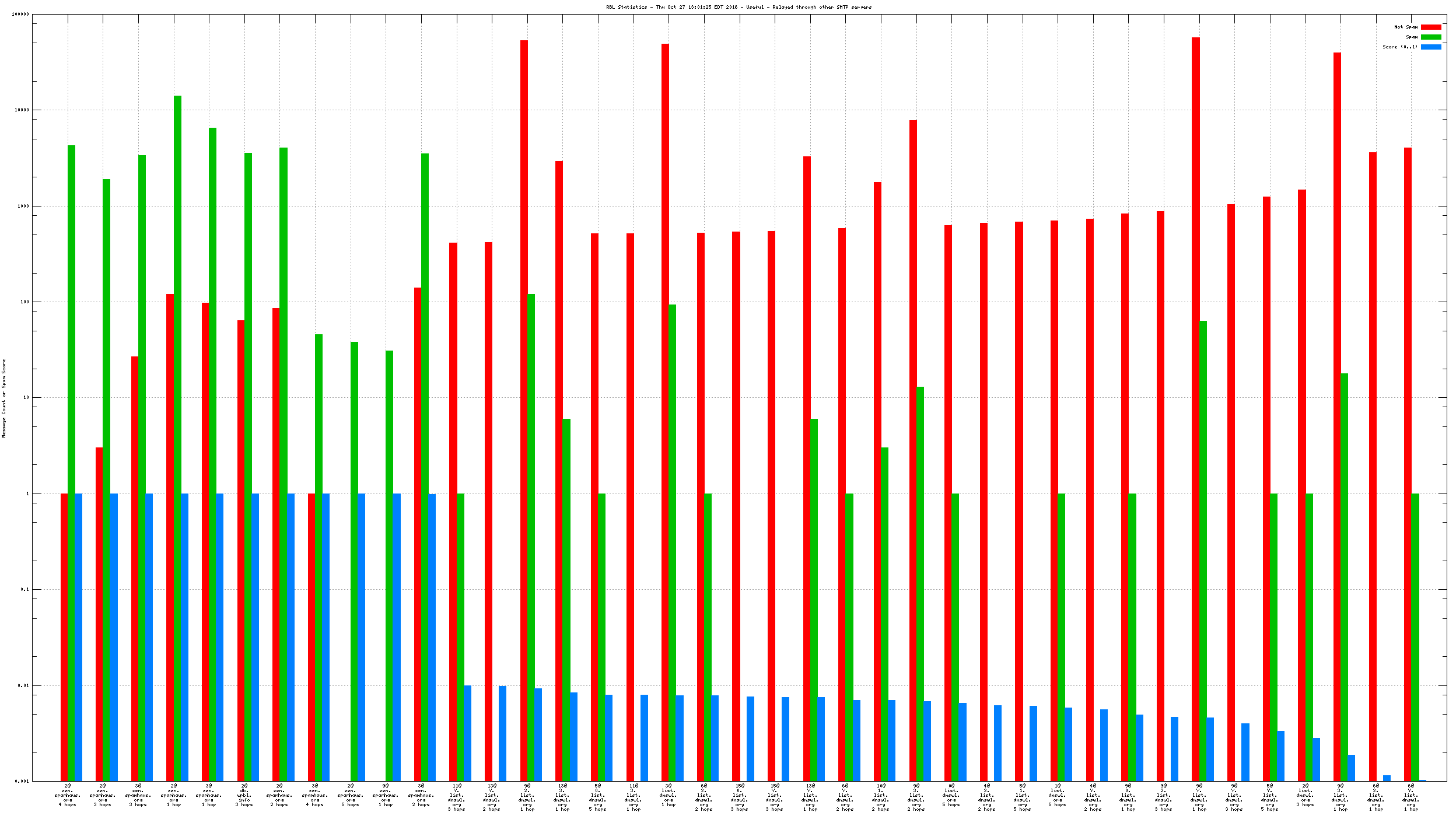1456x819 pixels.
Task: Click the 0.1 y-axis tick label
Action: pos(24,589)
